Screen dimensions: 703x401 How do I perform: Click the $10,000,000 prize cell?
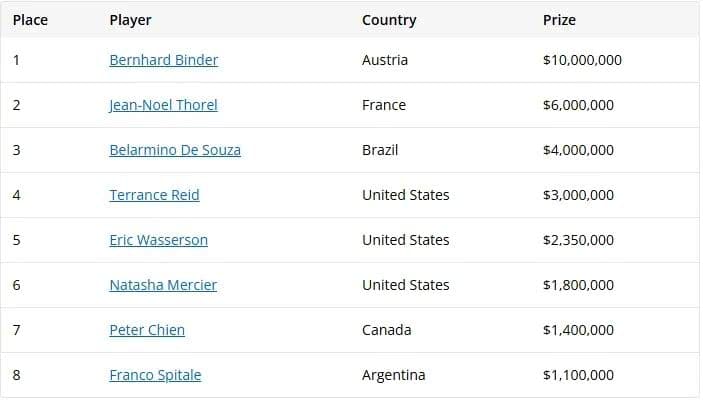[582, 60]
